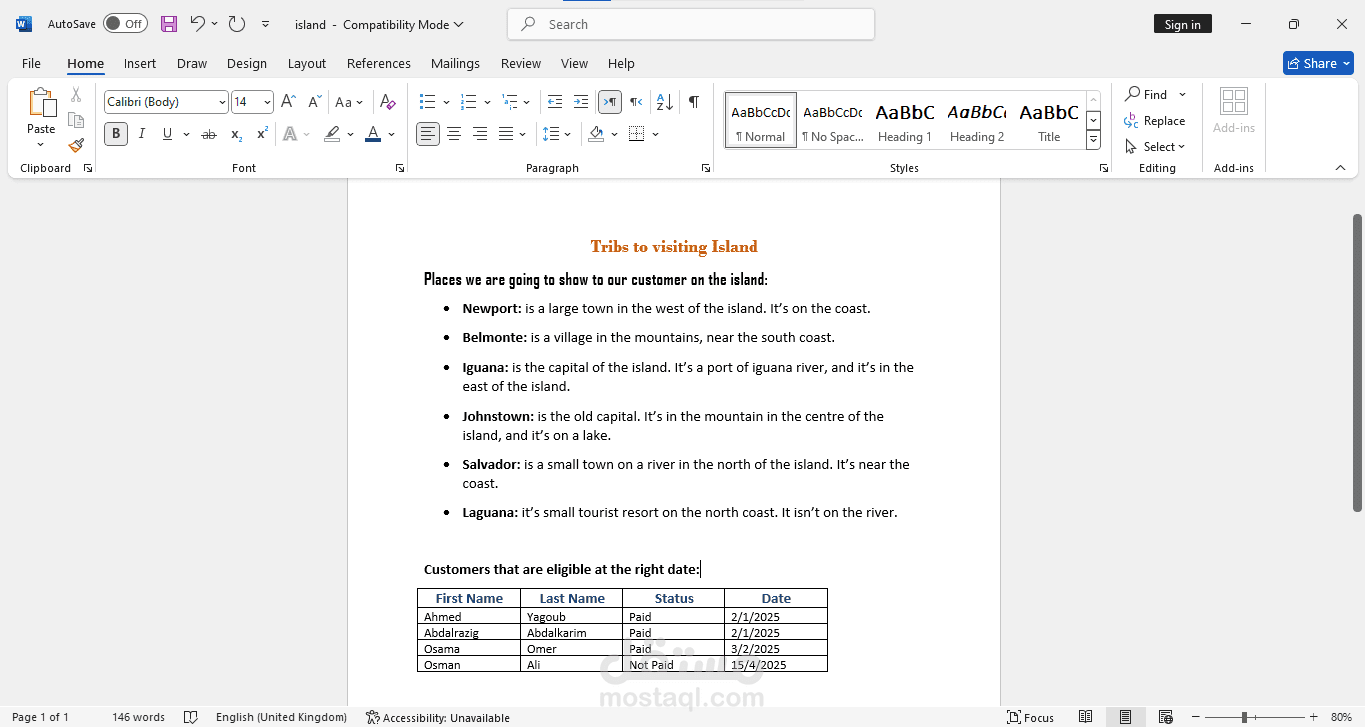Apply the Heading 1 style
Image resolution: width=1365 pixels, height=727 pixels.
coord(905,120)
